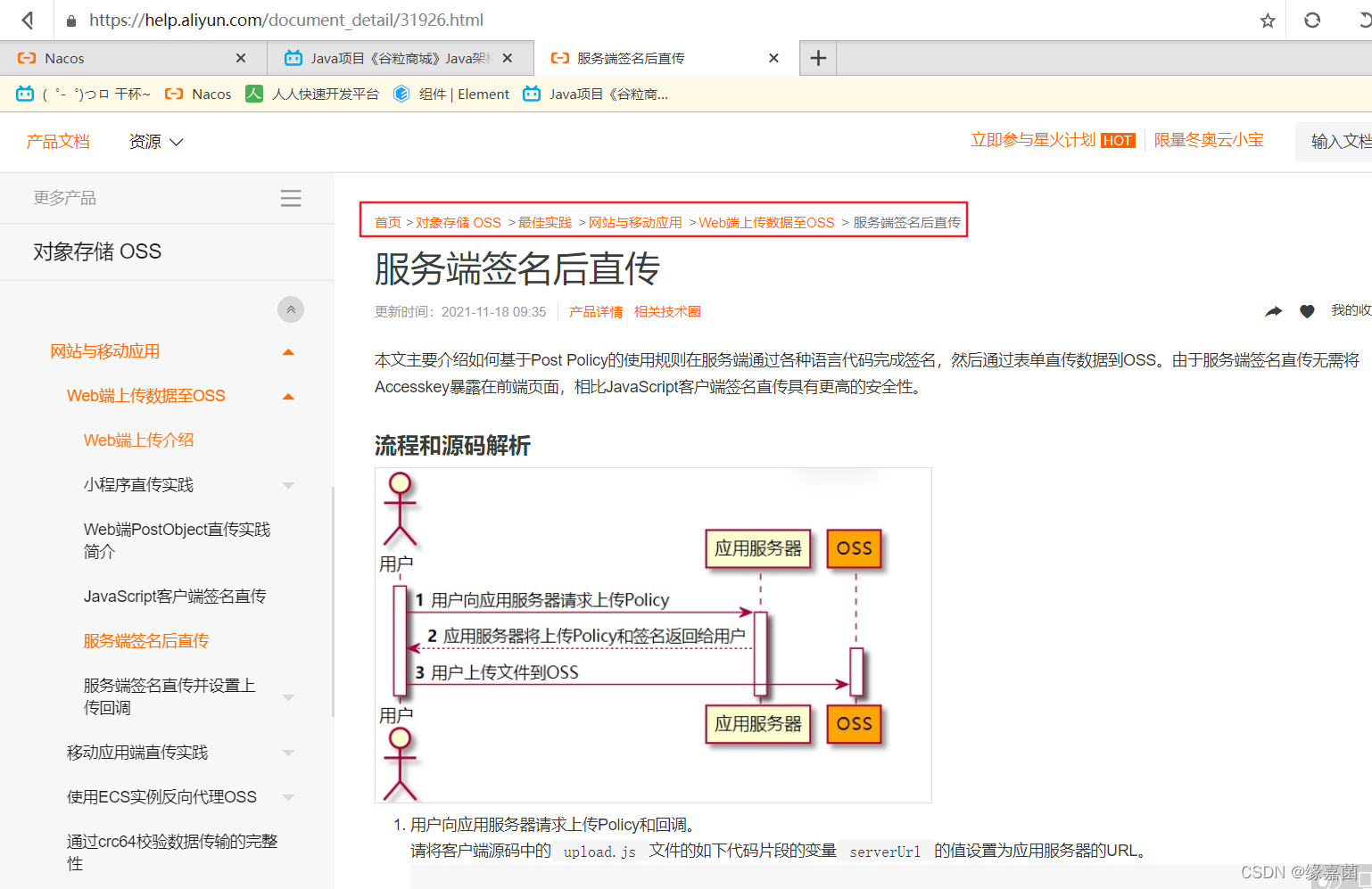This screenshot has height=889, width=1372.
Task: Click the hamburger icon beside 更多产品
Action: (291, 198)
